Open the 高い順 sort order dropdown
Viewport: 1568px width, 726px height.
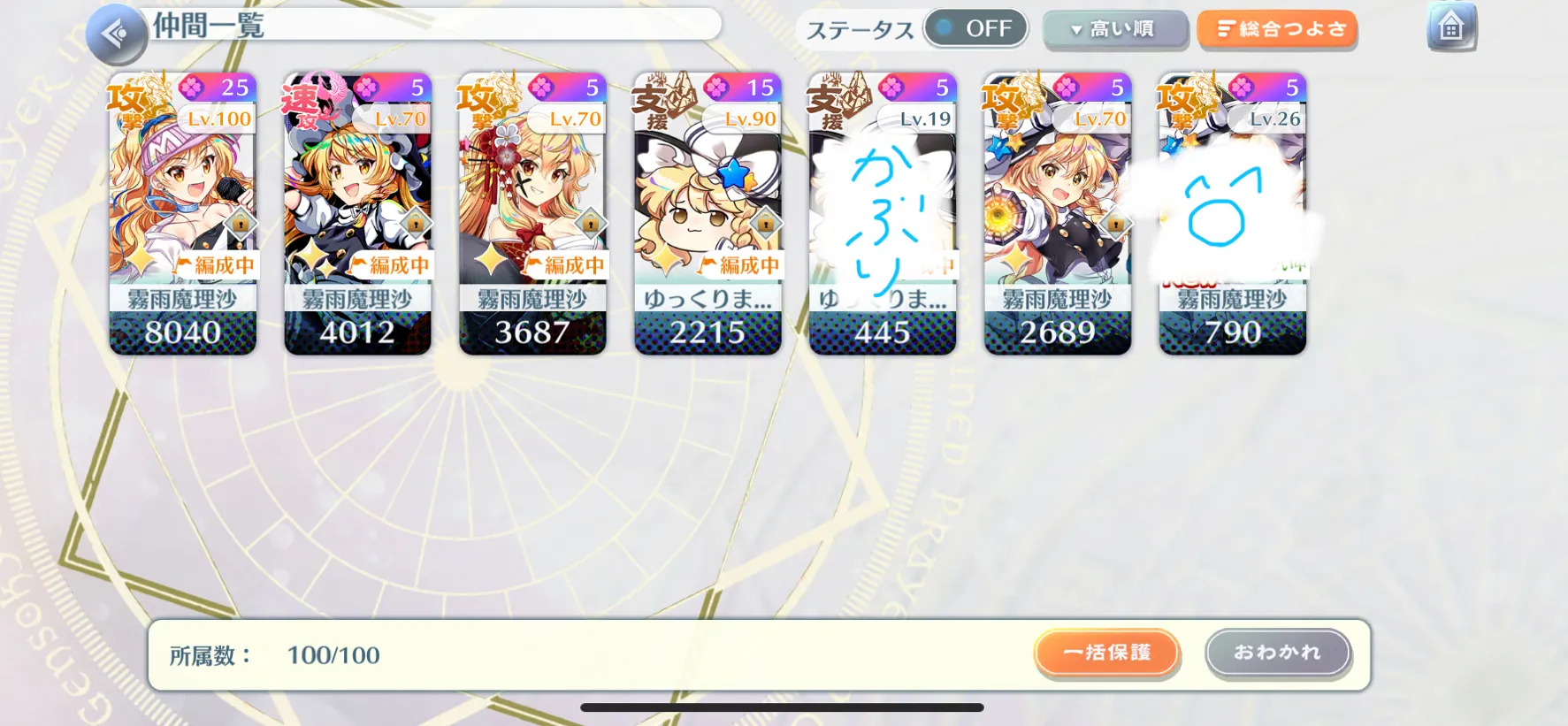(1114, 29)
